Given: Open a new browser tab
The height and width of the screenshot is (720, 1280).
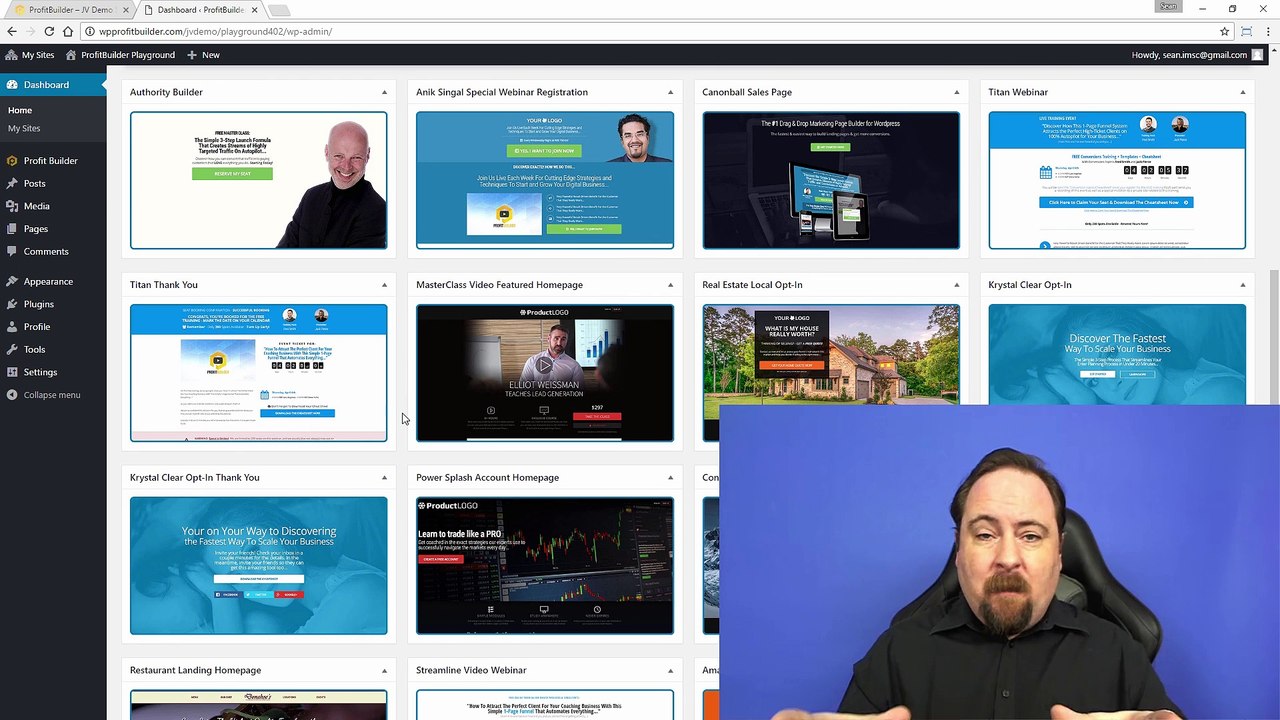Looking at the screenshot, I should coord(280,10).
